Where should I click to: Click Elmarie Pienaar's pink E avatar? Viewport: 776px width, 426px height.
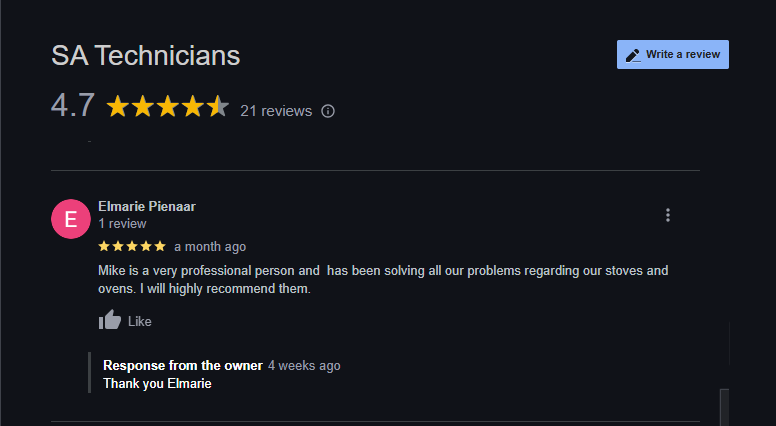tap(70, 219)
